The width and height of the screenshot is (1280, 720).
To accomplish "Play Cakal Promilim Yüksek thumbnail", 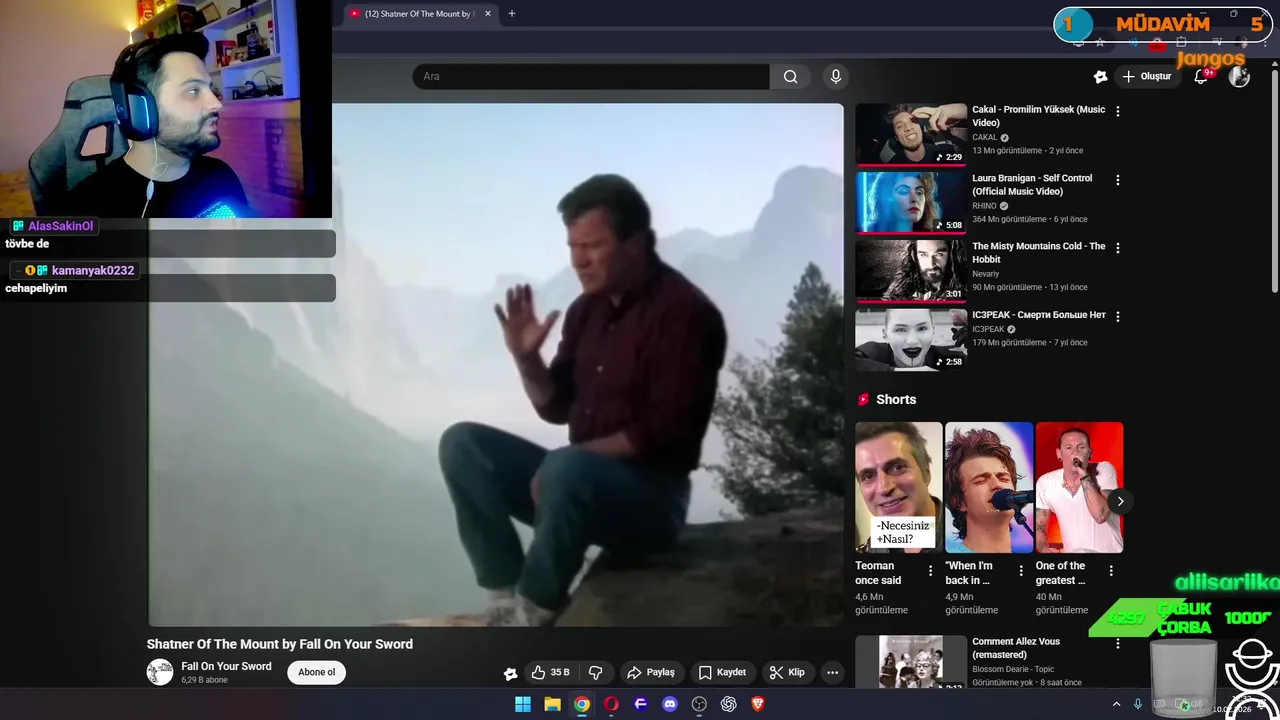I will click(x=911, y=134).
